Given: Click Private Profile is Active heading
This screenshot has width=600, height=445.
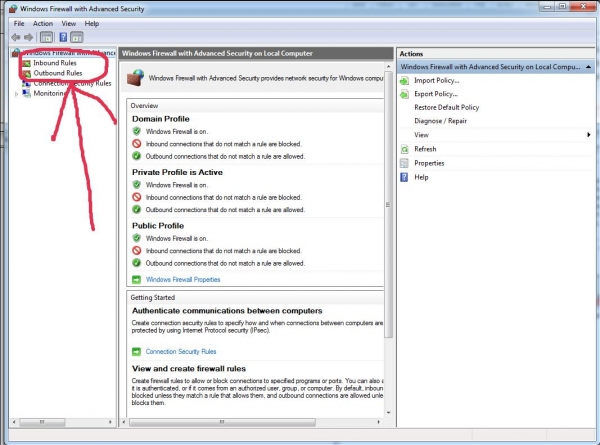Looking at the screenshot, I should pos(177,173).
